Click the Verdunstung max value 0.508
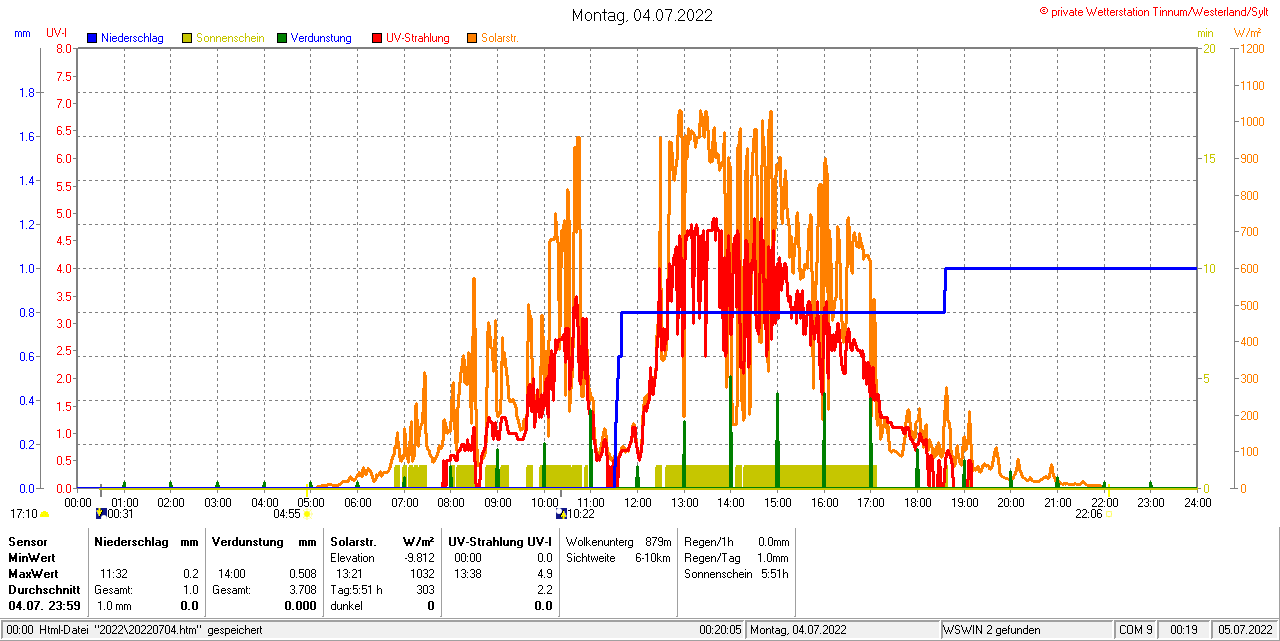The image size is (1280, 641). click(x=302, y=574)
